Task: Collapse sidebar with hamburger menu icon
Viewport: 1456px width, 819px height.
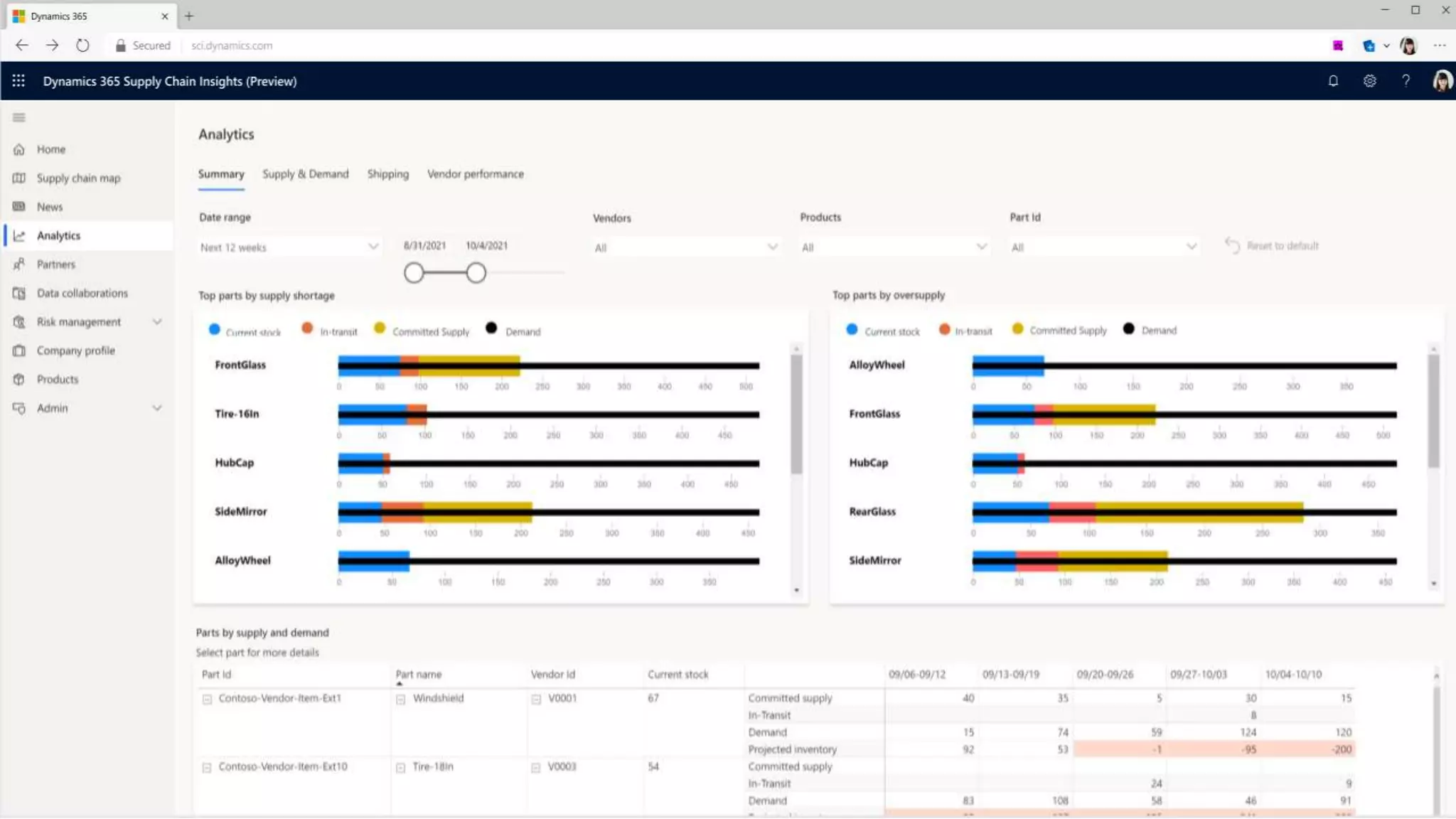Action: (x=19, y=118)
